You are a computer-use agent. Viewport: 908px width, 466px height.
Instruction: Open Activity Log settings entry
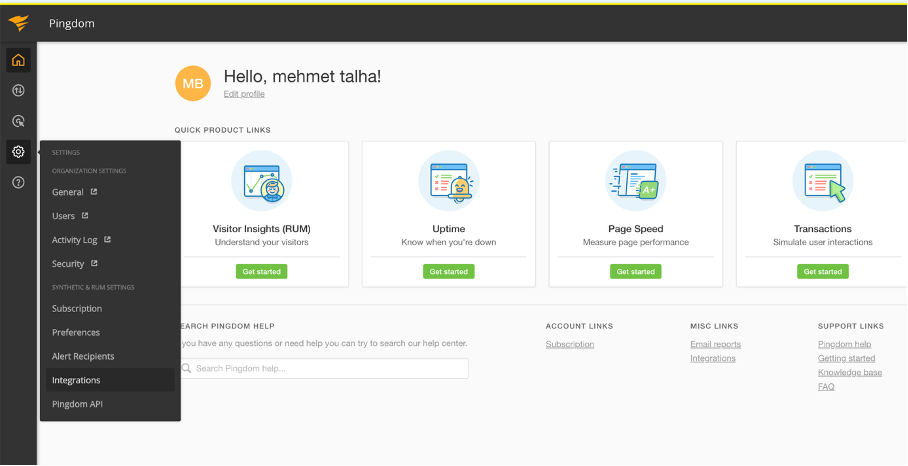(75, 240)
